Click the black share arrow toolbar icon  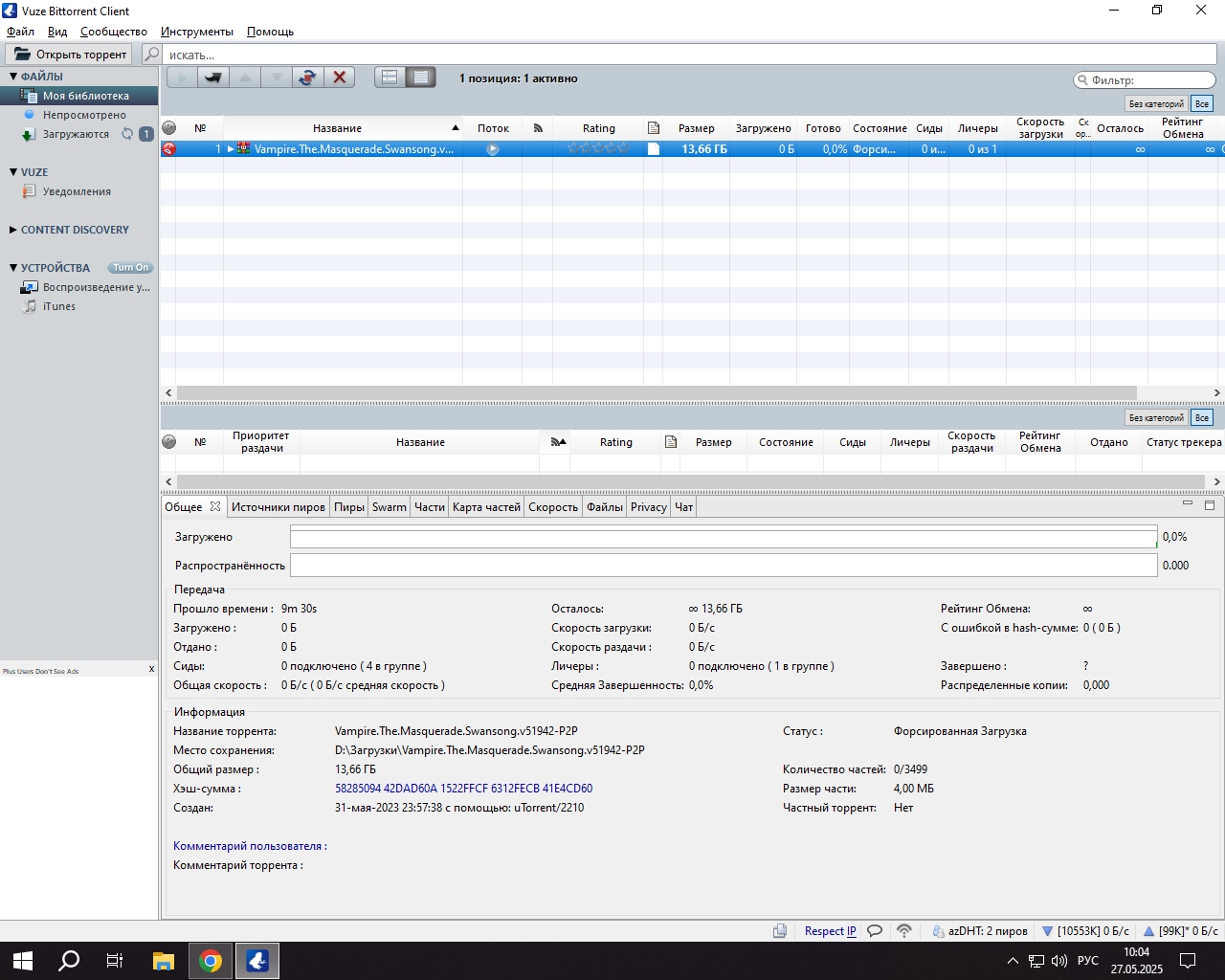click(213, 78)
